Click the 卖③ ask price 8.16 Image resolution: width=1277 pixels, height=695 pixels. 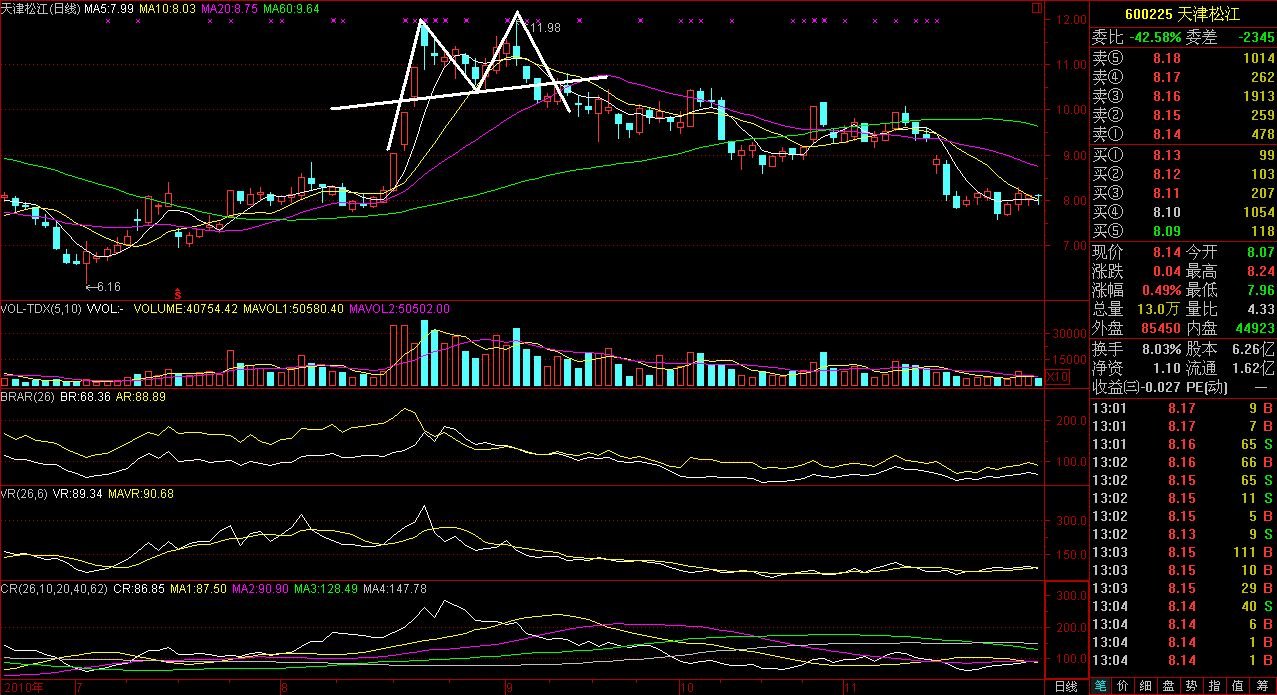click(1166, 96)
